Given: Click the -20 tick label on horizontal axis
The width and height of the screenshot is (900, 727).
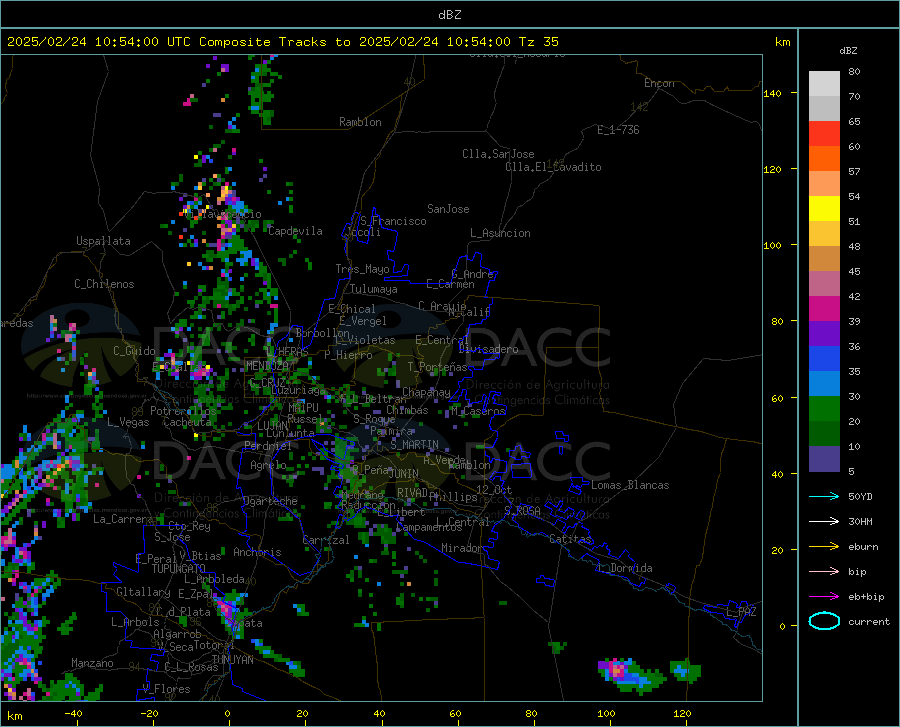Looking at the screenshot, I should coord(149,714).
